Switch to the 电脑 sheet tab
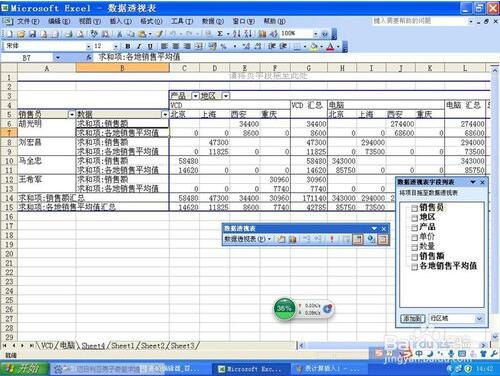Screen dimensions: 500x376 [67, 346]
